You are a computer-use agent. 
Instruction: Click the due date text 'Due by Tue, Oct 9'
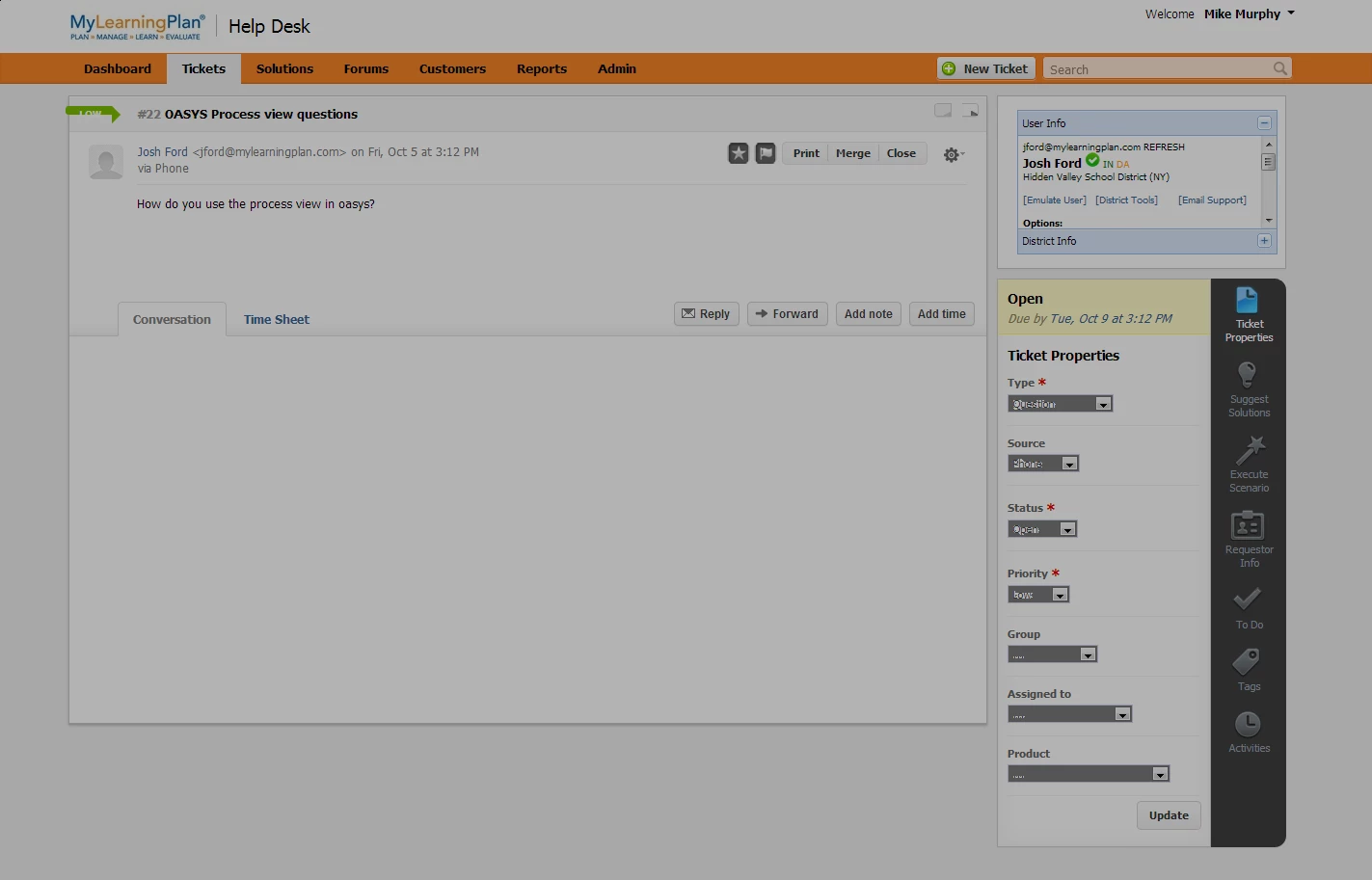click(x=1090, y=318)
